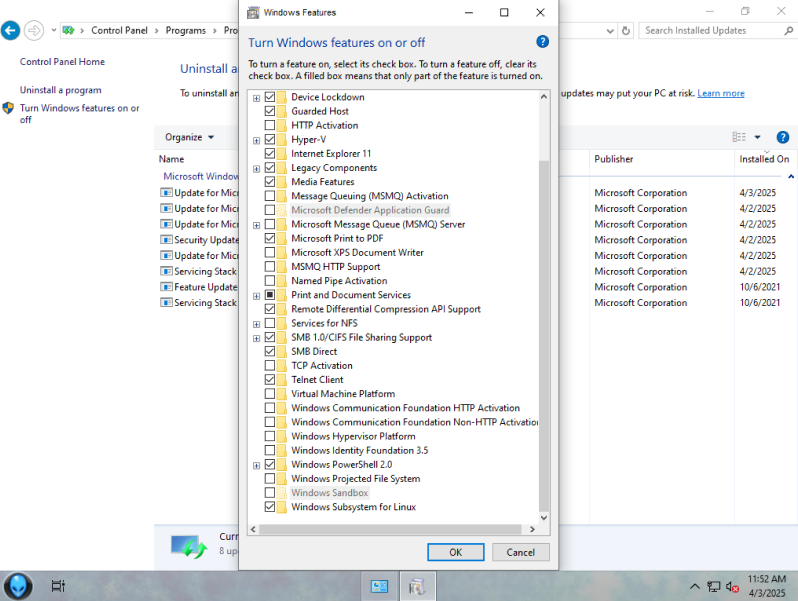Click icon of Security Update row
This screenshot has height=601, width=798.
tap(166, 240)
